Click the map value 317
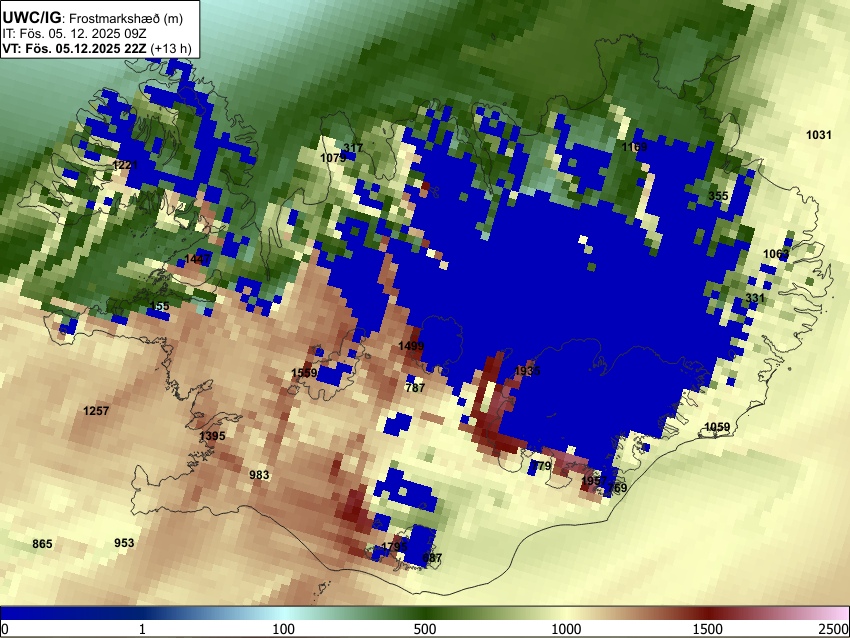850x638 pixels. click(x=353, y=148)
